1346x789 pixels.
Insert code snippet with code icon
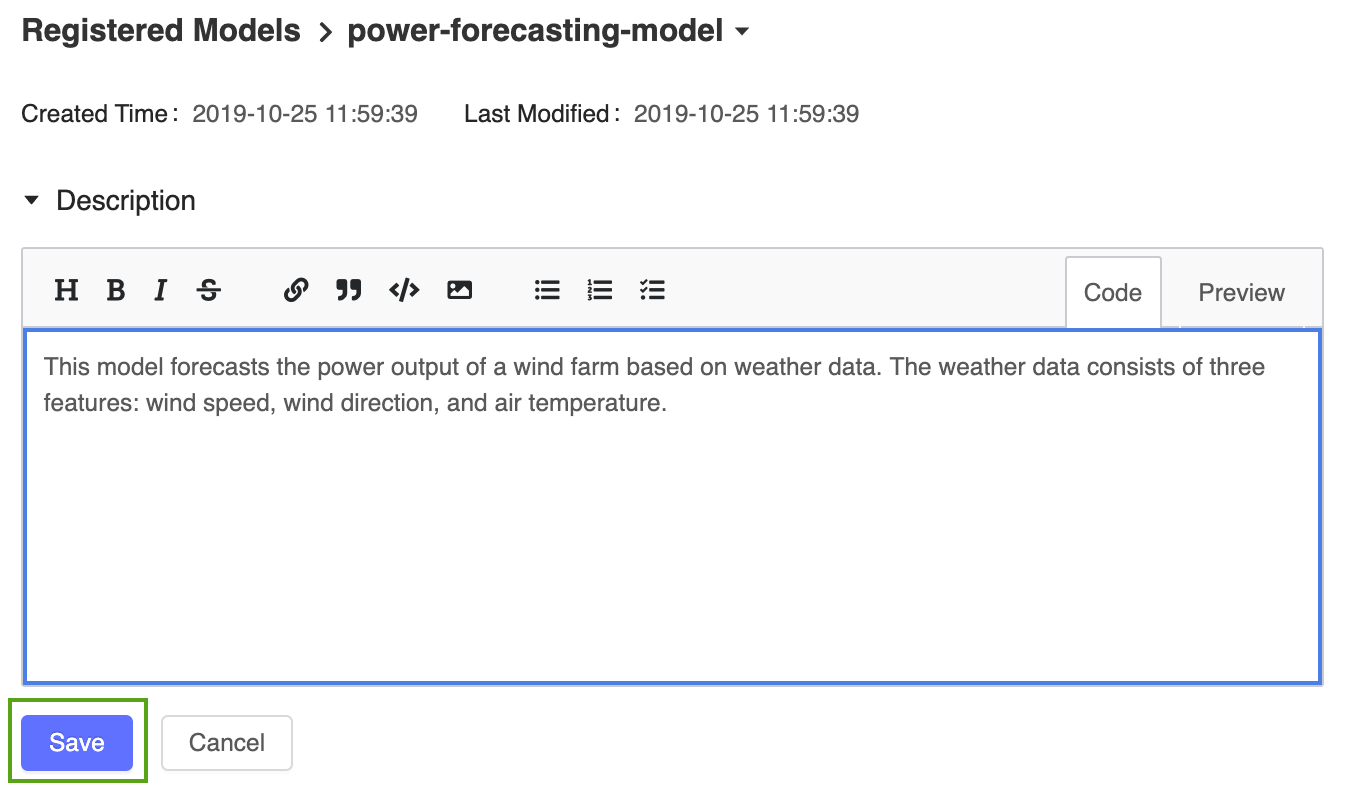(404, 291)
